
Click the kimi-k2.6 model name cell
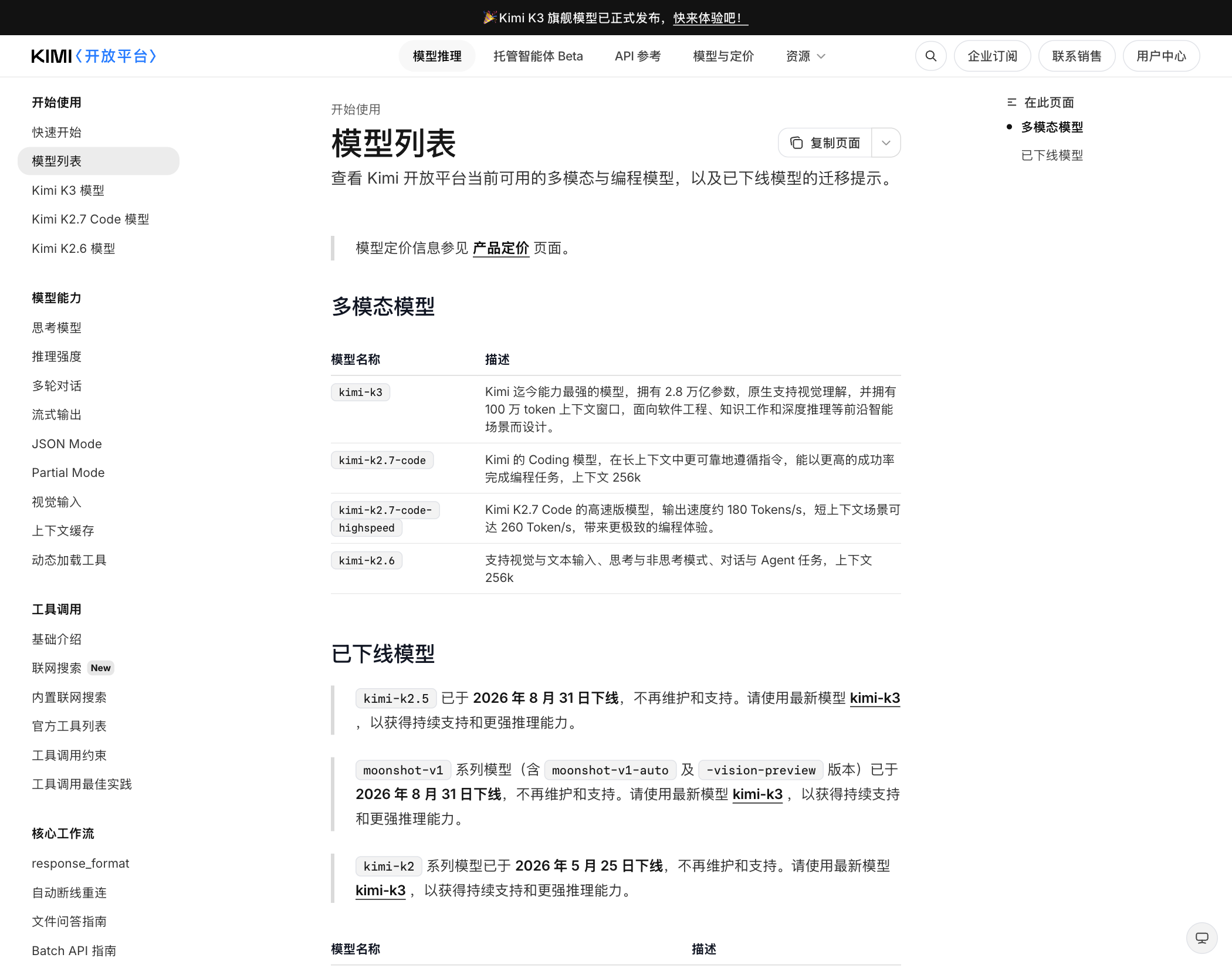point(367,560)
